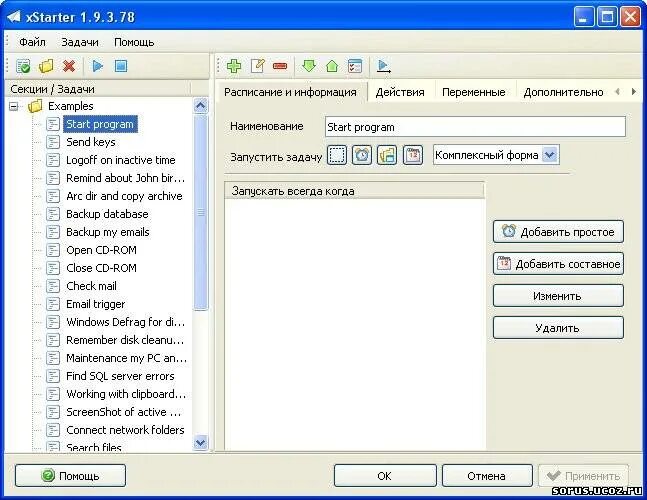Click the run-step play icon with arrow
The width and height of the screenshot is (647, 500).
pyautogui.click(x=384, y=66)
